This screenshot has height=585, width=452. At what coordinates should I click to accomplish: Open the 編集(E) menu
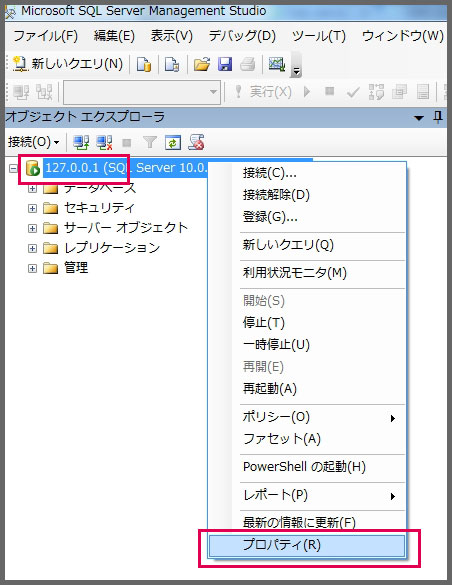pos(114,36)
